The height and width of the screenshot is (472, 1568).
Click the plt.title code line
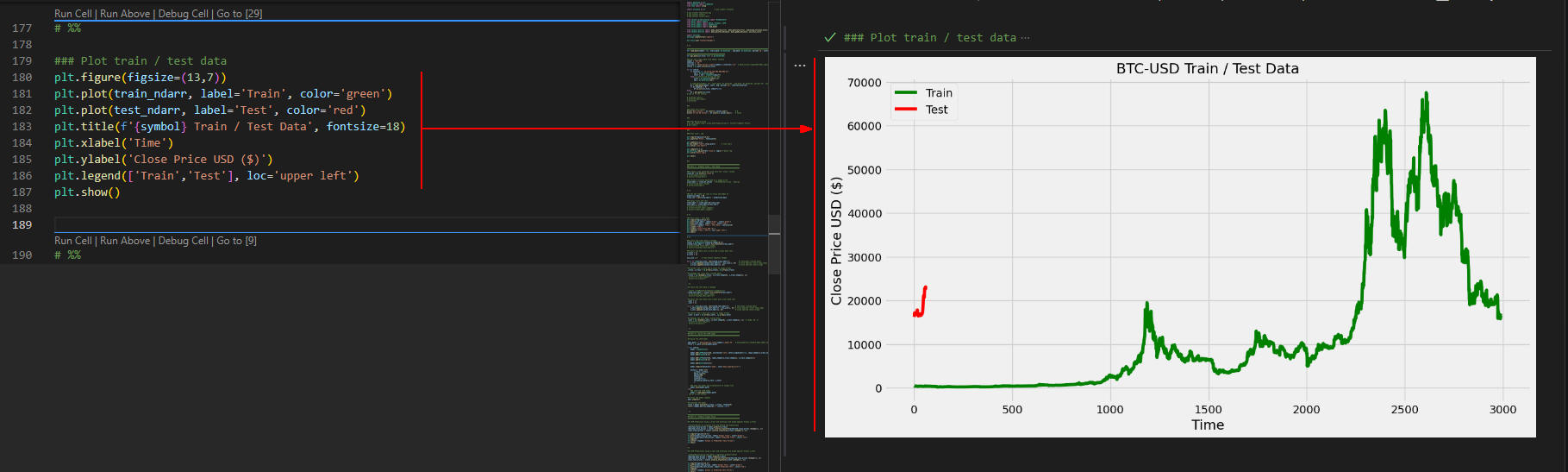(230, 127)
